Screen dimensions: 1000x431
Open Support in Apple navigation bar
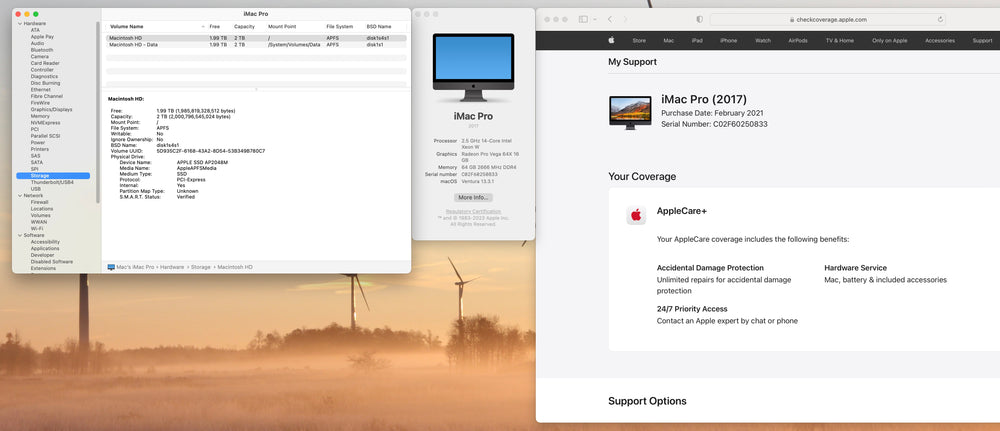tap(982, 40)
